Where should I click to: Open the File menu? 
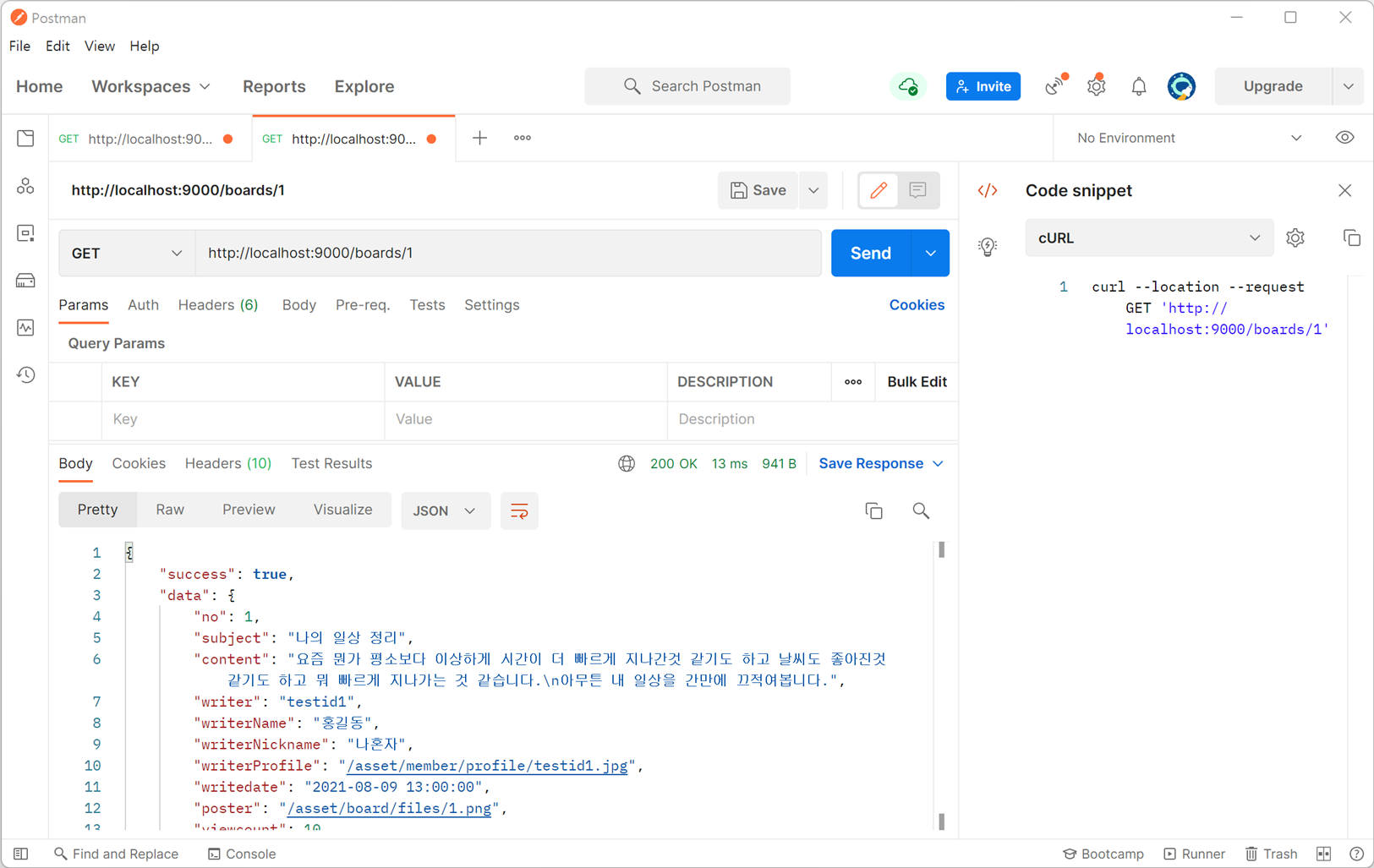[20, 46]
